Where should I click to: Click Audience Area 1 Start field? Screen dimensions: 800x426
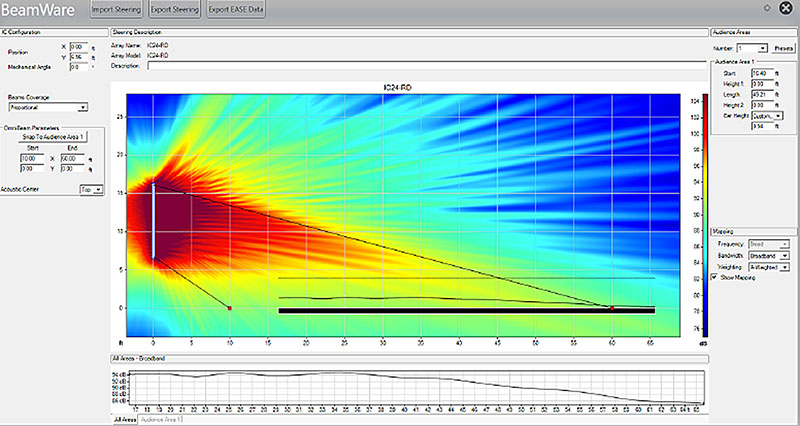point(762,73)
